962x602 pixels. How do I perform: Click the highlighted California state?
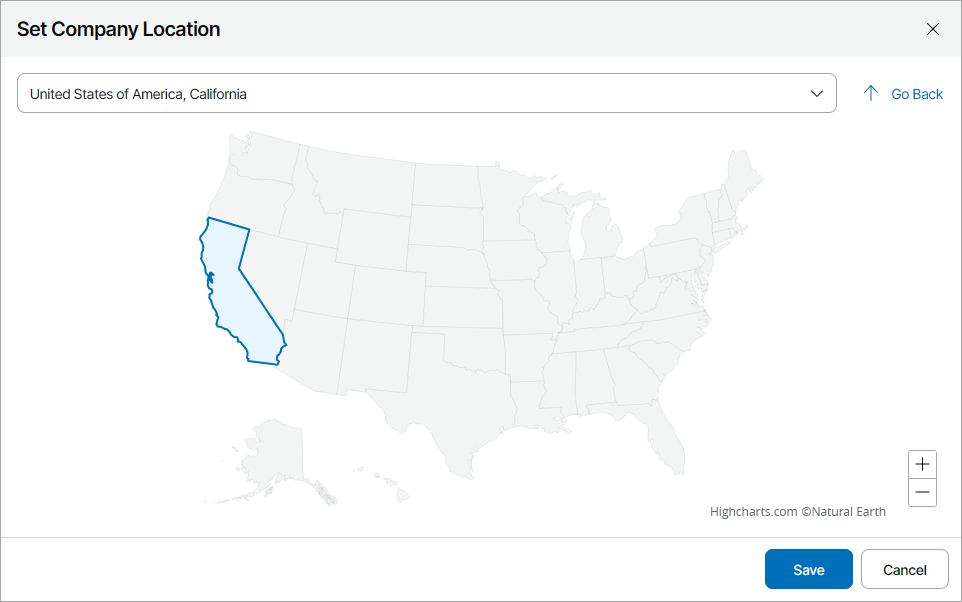(240, 290)
